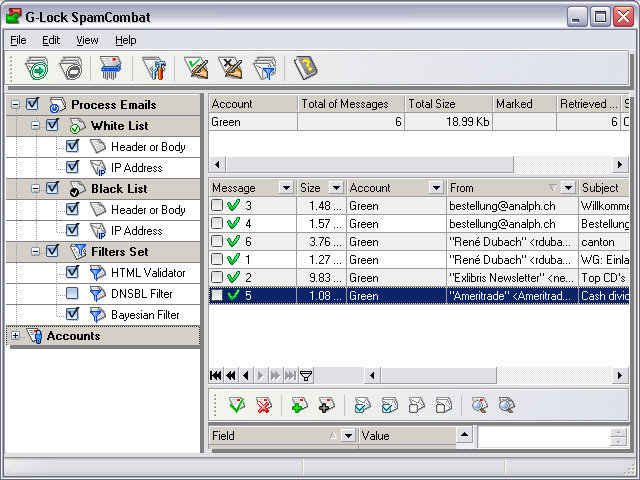Click the second checked-envelope select icon
Image resolution: width=640 pixels, height=480 pixels.
pos(389,405)
